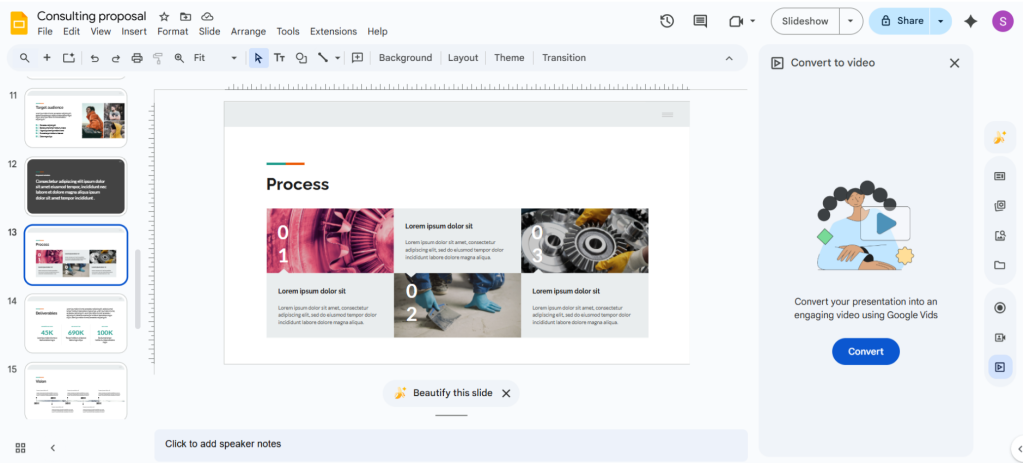The width and height of the screenshot is (1024, 463).
Task: Open the Tools menu
Action: pos(288,31)
